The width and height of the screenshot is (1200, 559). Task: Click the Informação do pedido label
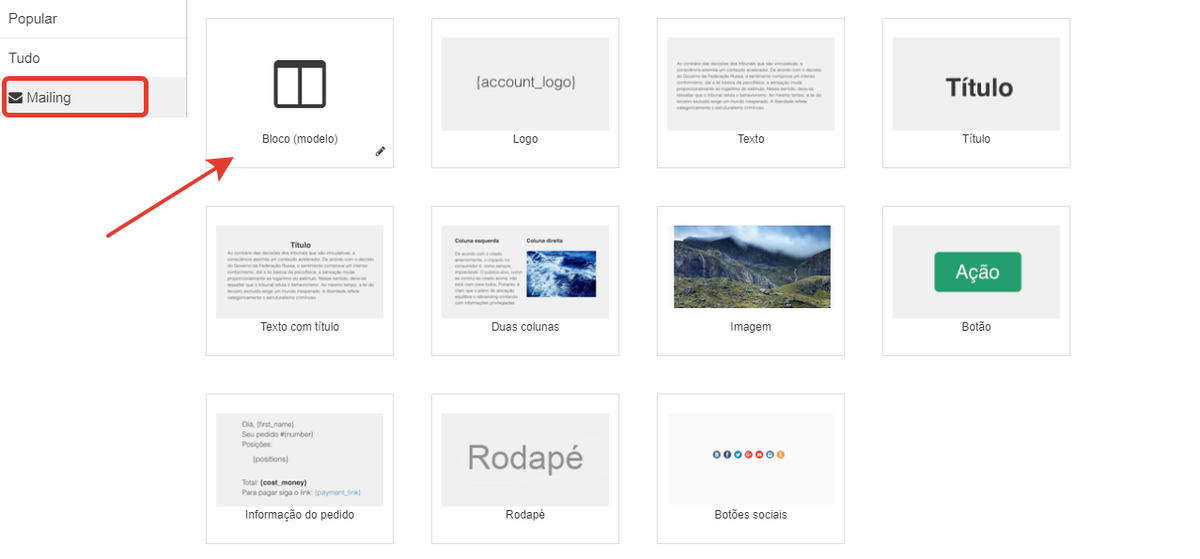coord(300,515)
